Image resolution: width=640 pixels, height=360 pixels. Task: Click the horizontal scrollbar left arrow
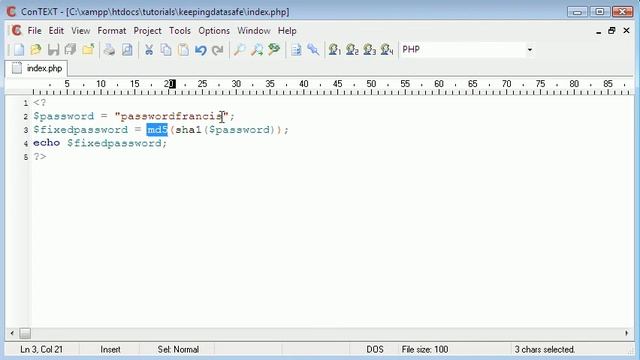click(x=12, y=333)
